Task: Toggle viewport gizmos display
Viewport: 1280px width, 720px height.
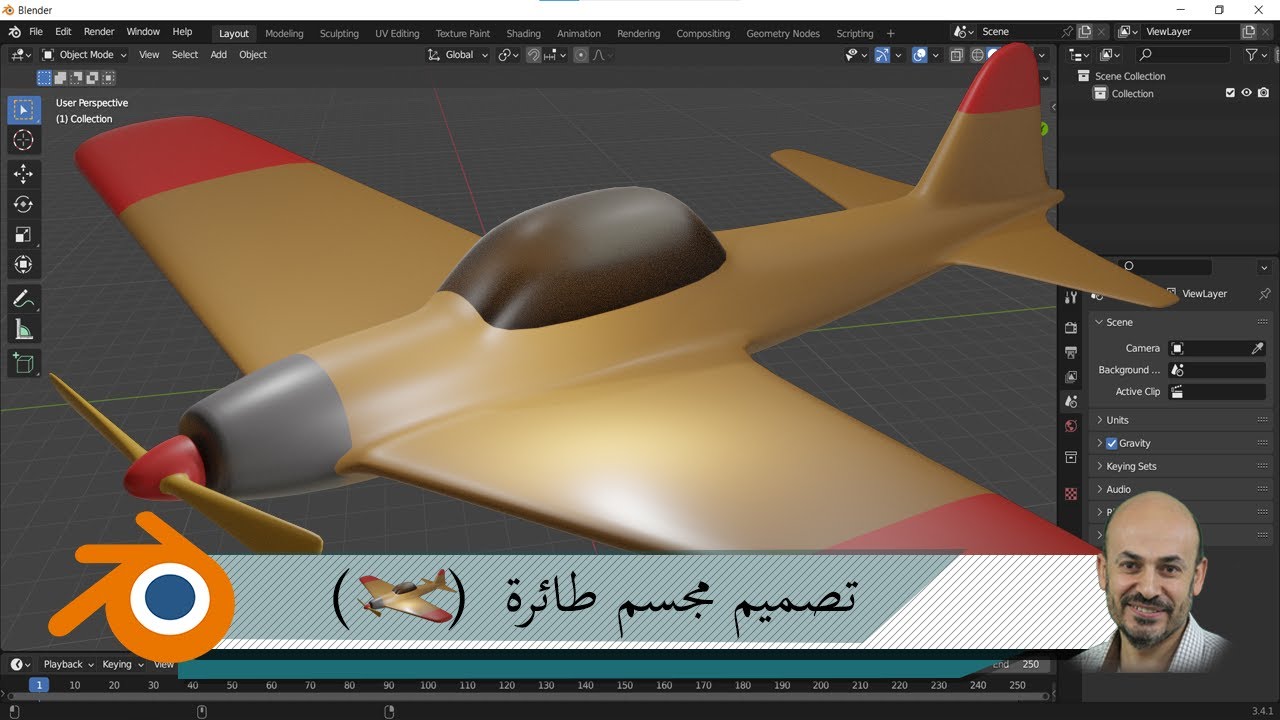Action: [882, 55]
